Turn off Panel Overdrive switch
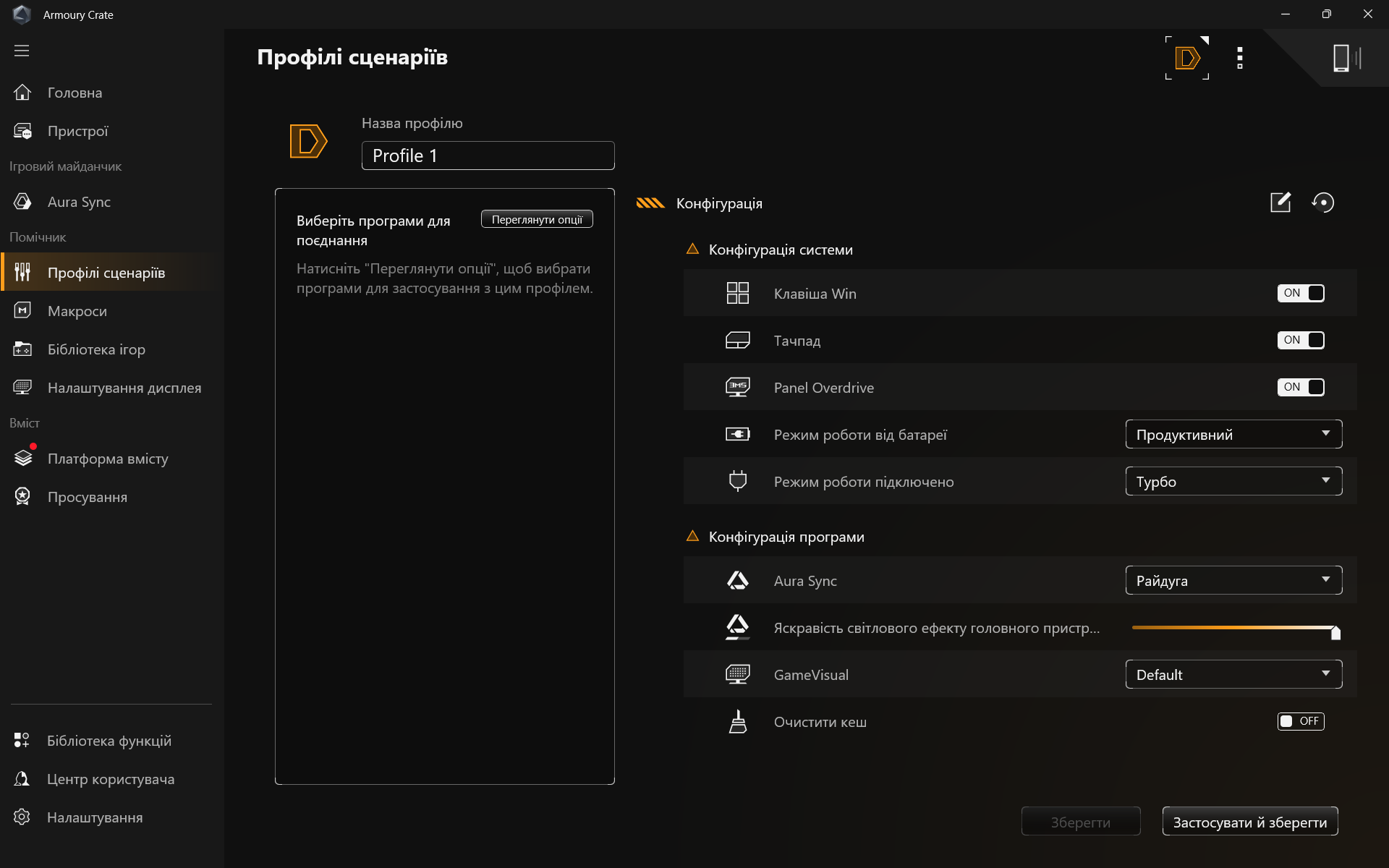The width and height of the screenshot is (1389, 868). (1300, 387)
